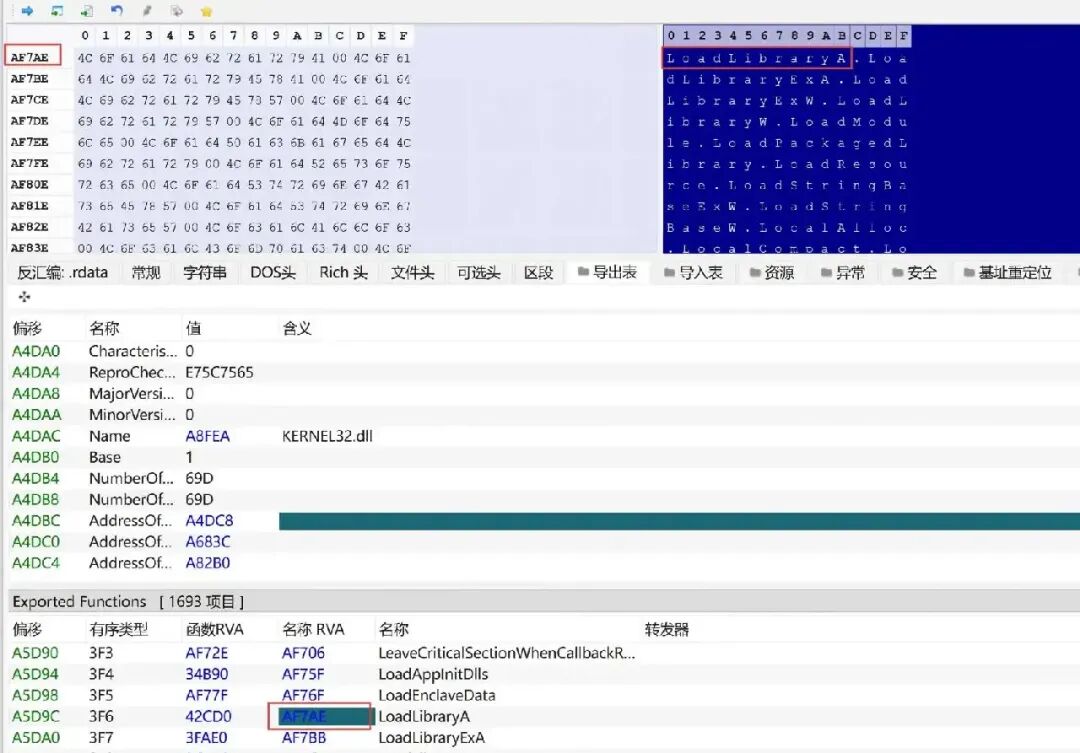Open the 基址重定位 tab

(x=1007, y=273)
